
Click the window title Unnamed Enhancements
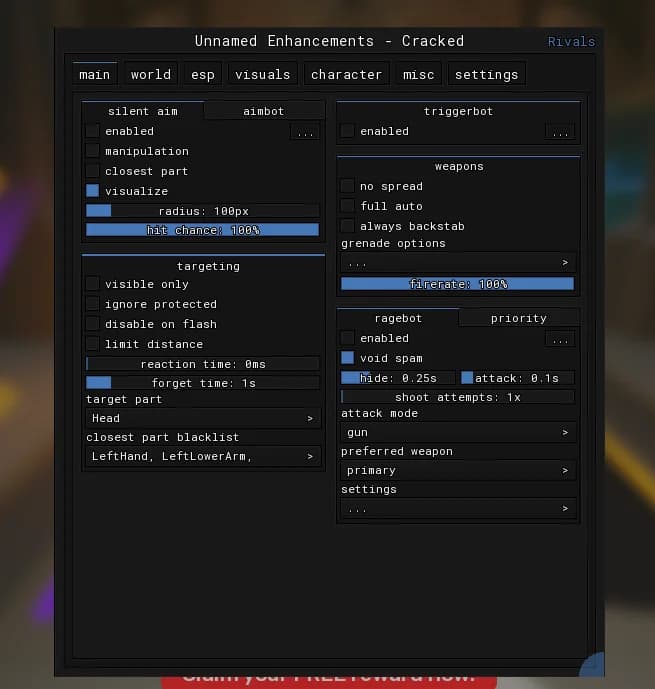329,41
